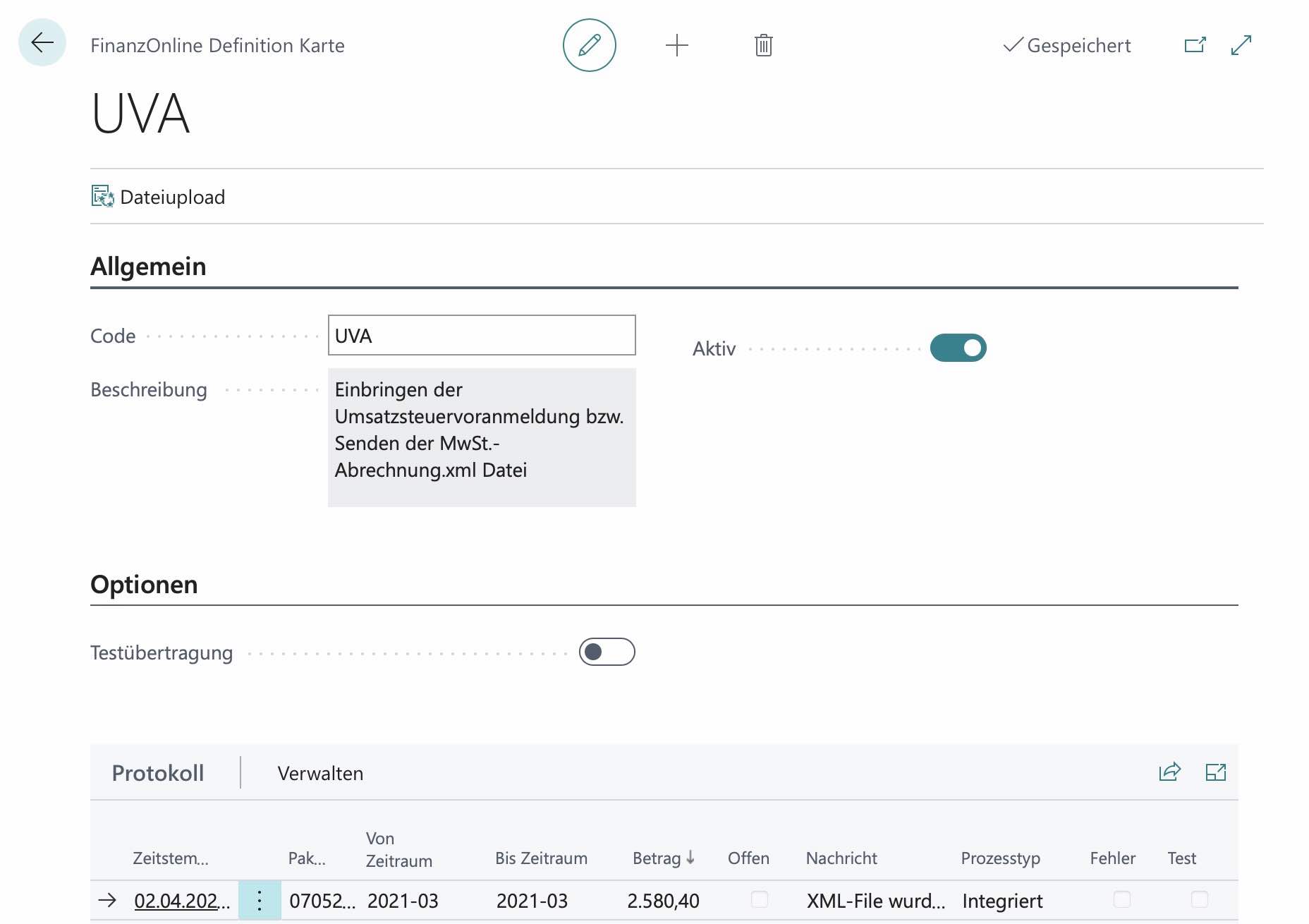The height and width of the screenshot is (924, 1309).
Task: Select the row arrow indicator
Action: point(107,900)
